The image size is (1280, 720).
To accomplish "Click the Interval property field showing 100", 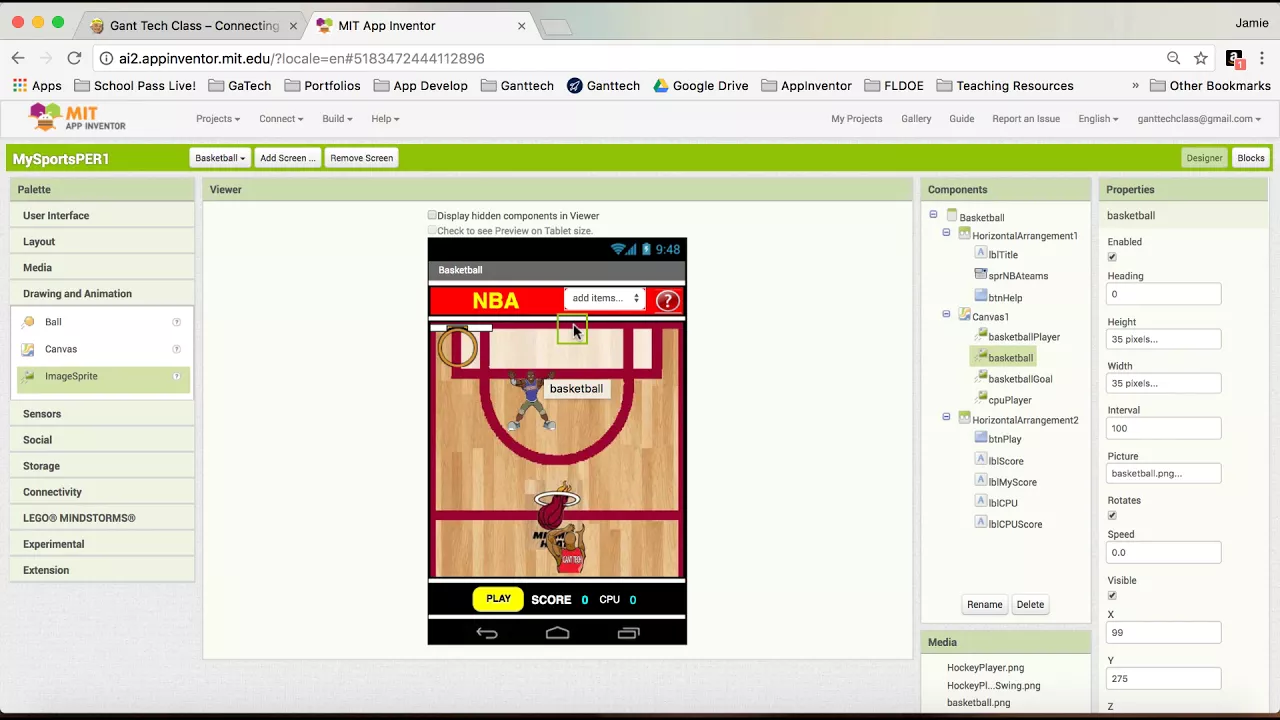I will click(x=1164, y=428).
